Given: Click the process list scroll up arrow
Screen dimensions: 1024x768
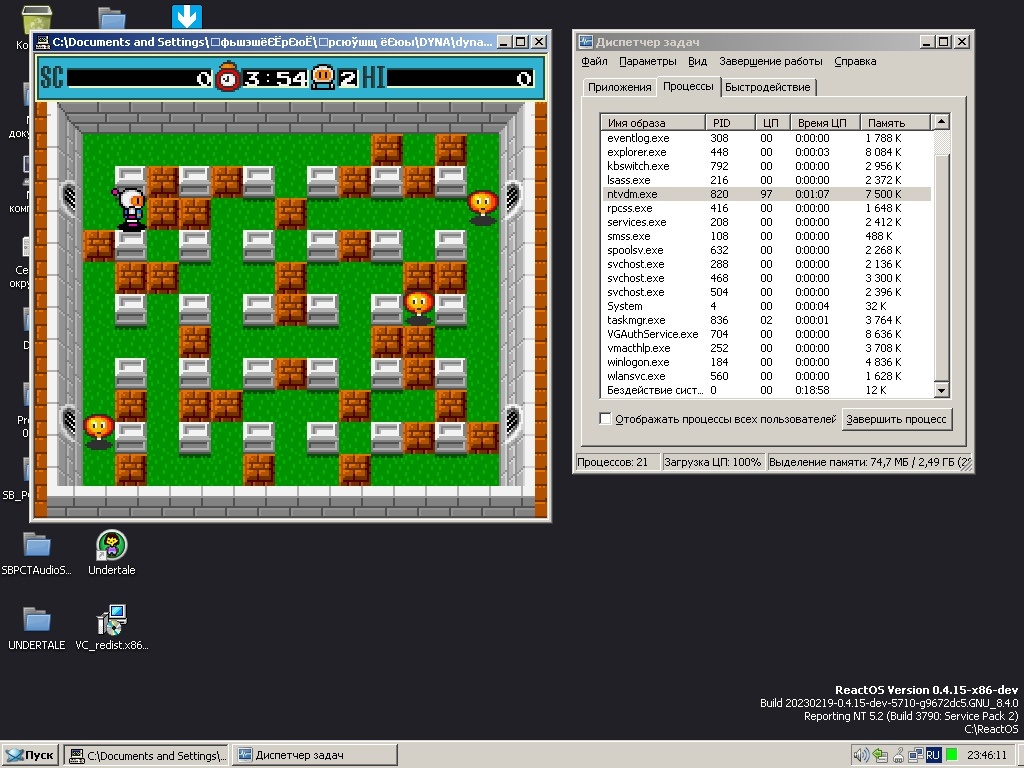Looking at the screenshot, I should click(941, 121).
